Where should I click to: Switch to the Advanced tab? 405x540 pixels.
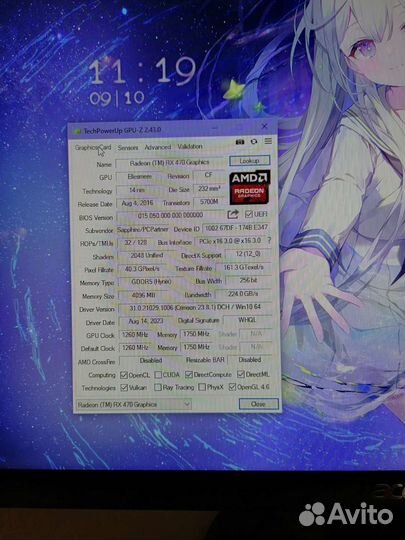(x=158, y=147)
